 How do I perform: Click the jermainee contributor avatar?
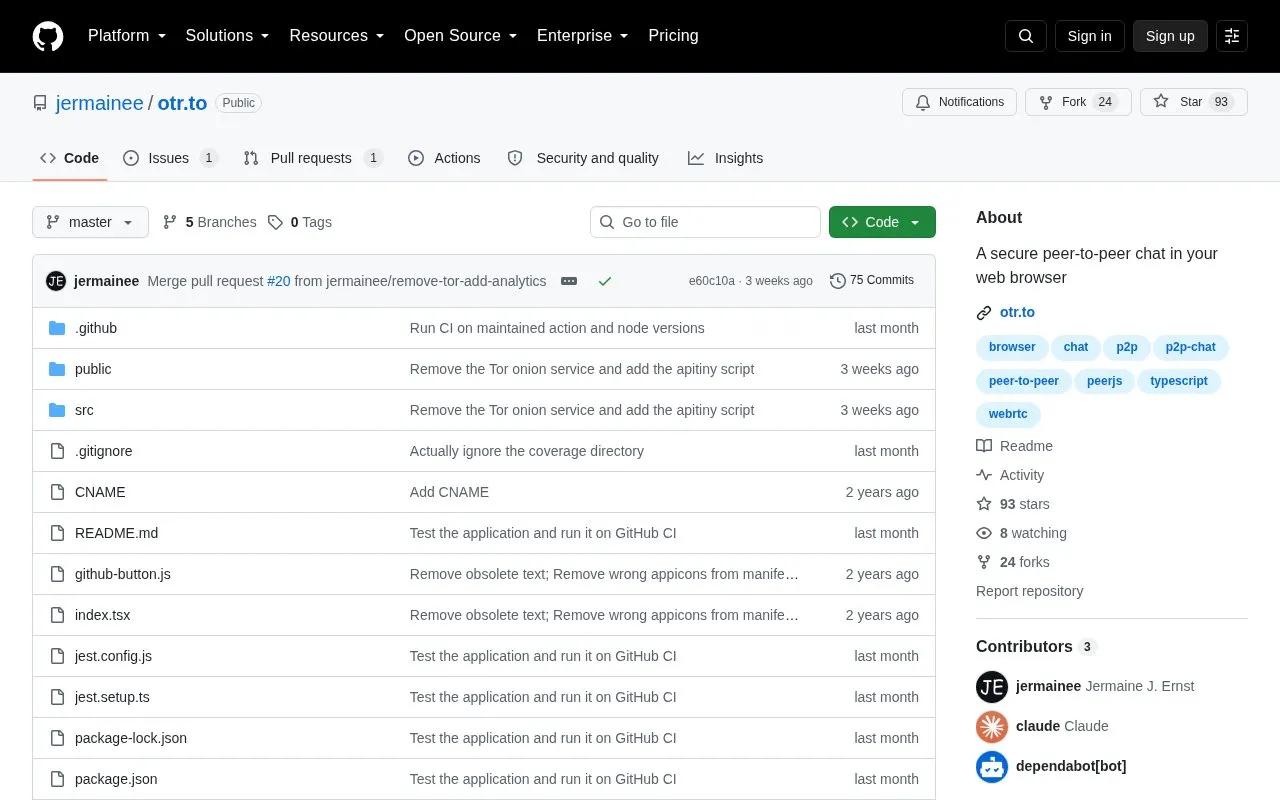click(x=992, y=686)
